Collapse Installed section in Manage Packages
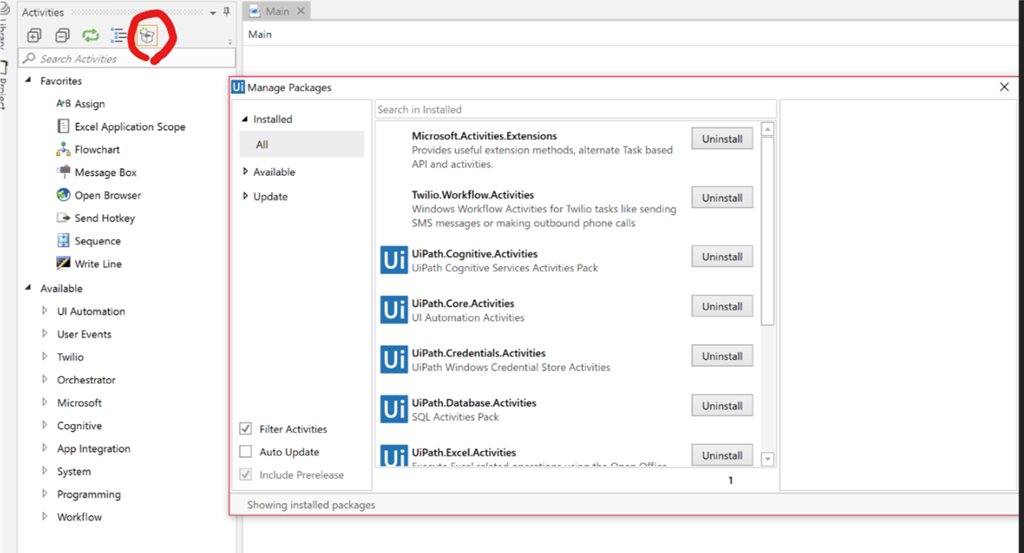This screenshot has height=553, width=1024. [245, 119]
